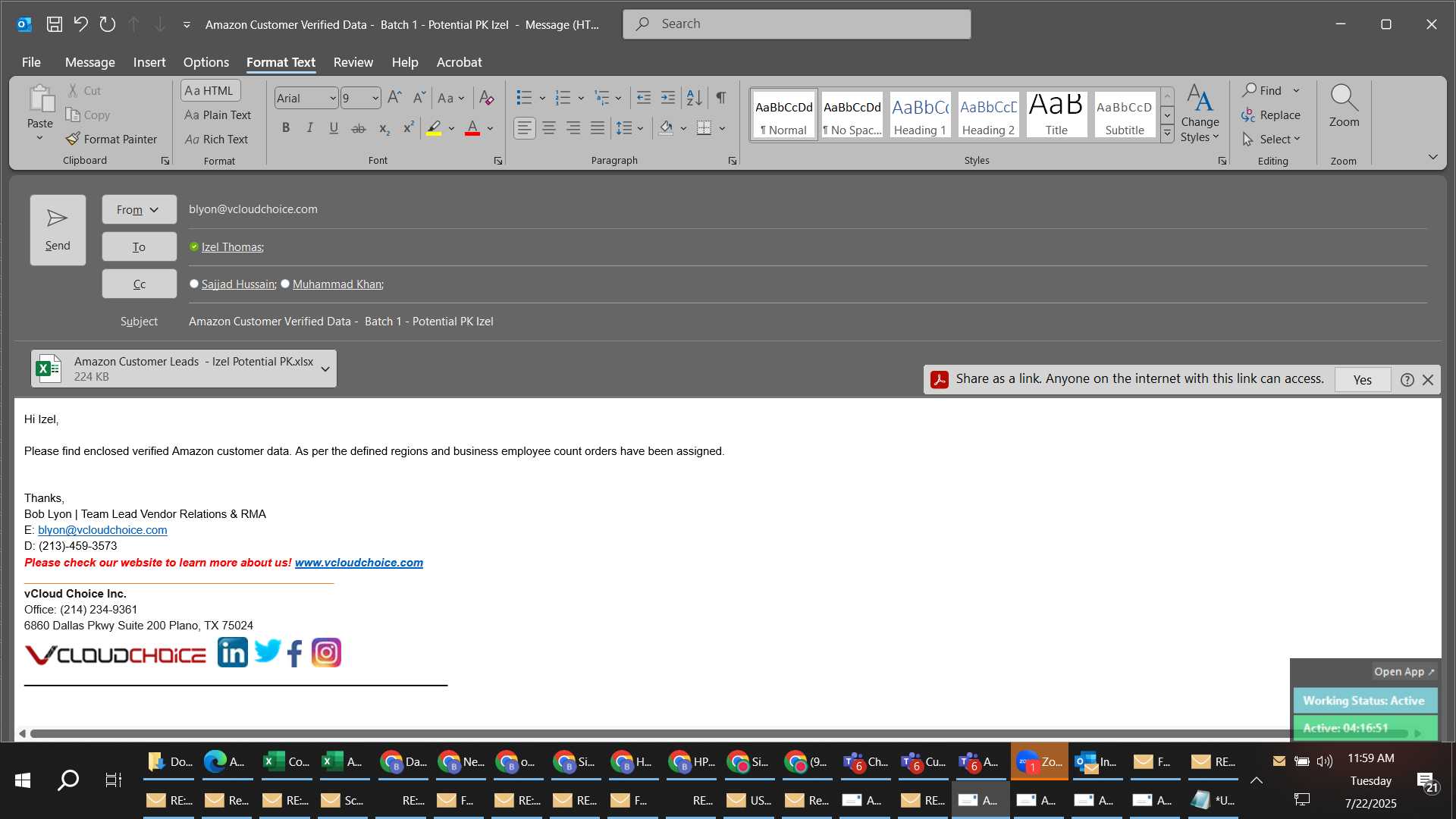This screenshot has width=1456, height=819.
Task: Click the Undo arrow in title bar
Action: [81, 24]
